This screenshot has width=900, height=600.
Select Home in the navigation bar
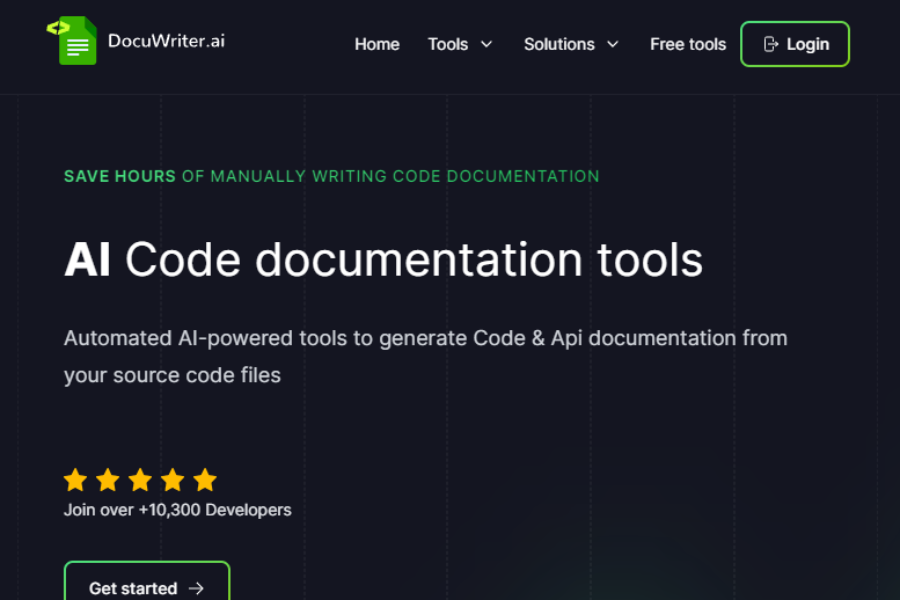377,44
